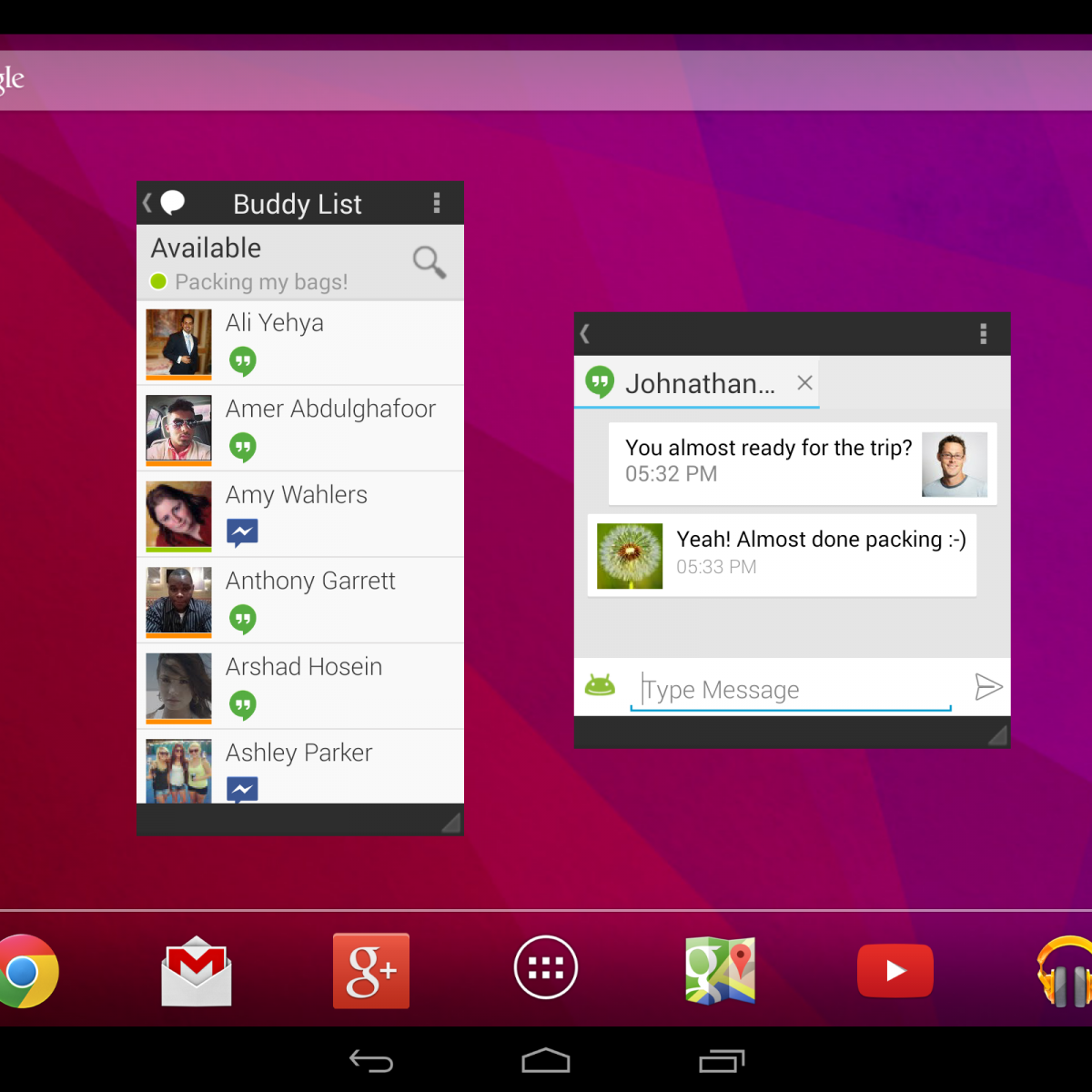The image size is (1092, 1092).
Task: Open the app drawer
Action: click(x=546, y=967)
